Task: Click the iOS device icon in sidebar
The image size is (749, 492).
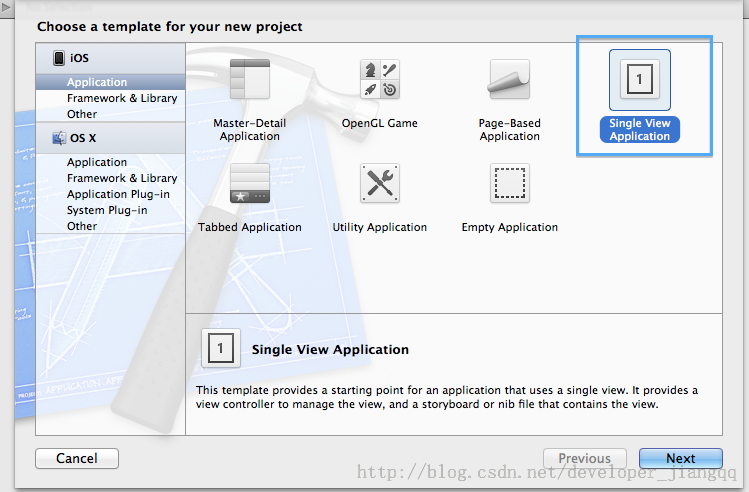Action: (59, 58)
